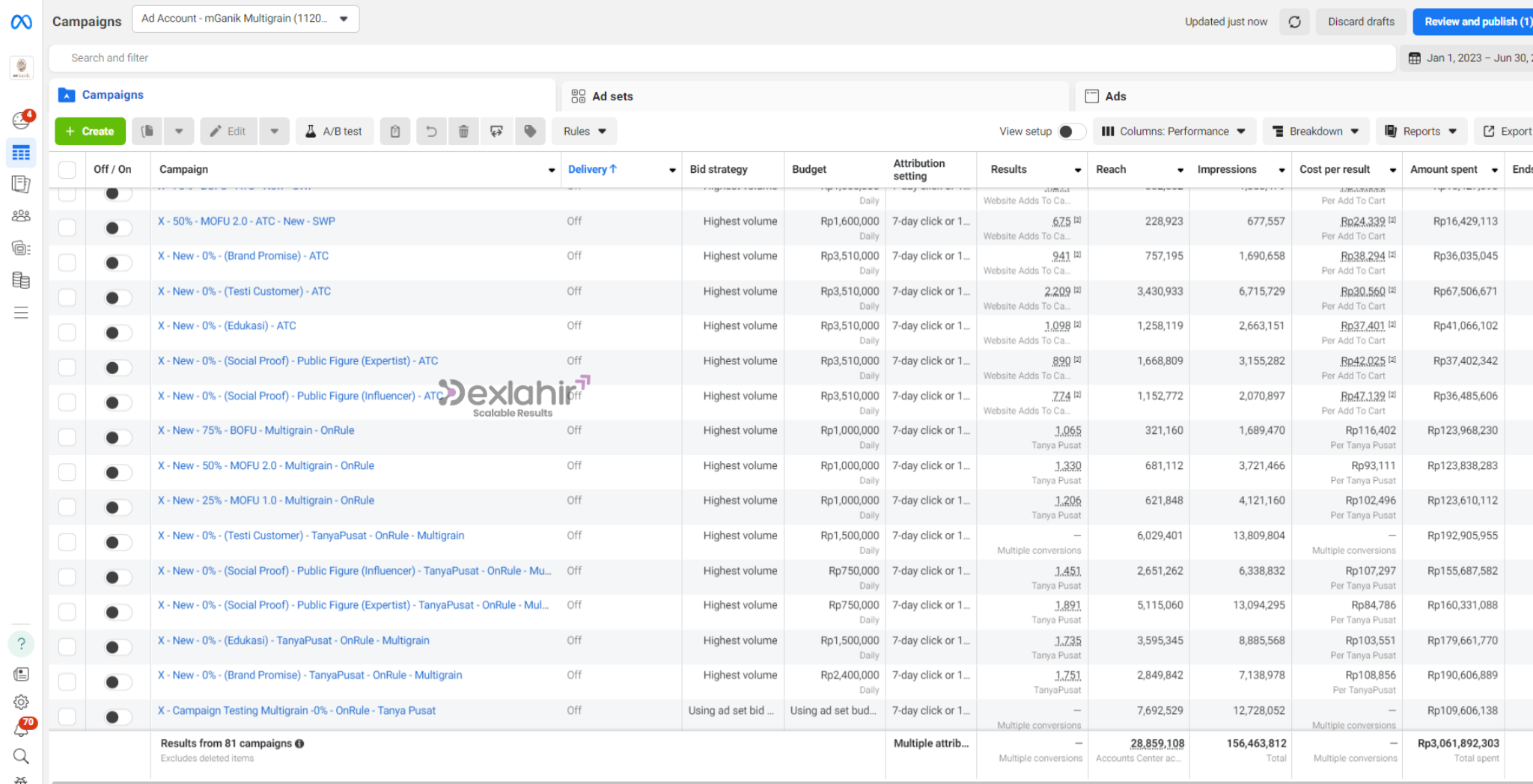This screenshot has height=784, width=1533.
Task: Open notifications bell with 70 badge
Action: [22, 729]
